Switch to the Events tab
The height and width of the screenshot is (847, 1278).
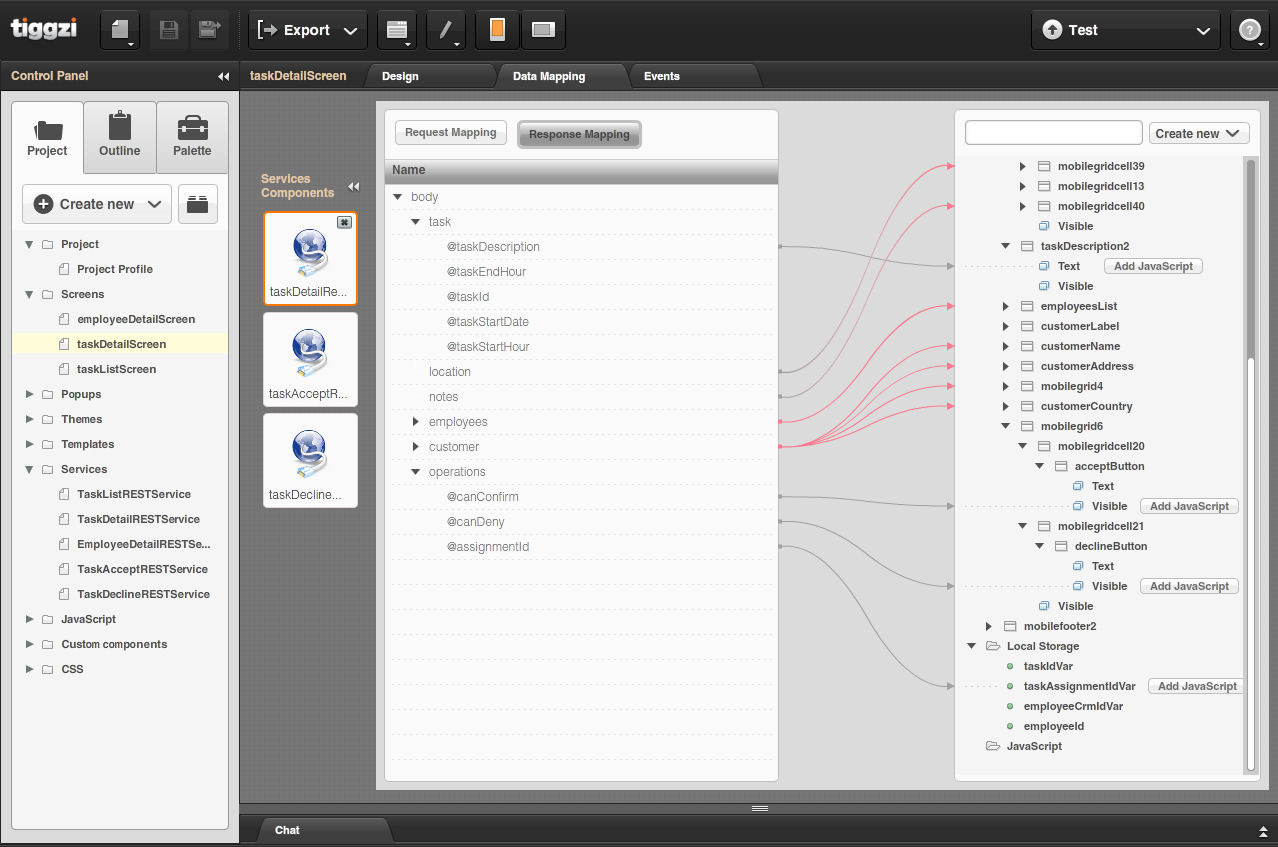coord(661,76)
